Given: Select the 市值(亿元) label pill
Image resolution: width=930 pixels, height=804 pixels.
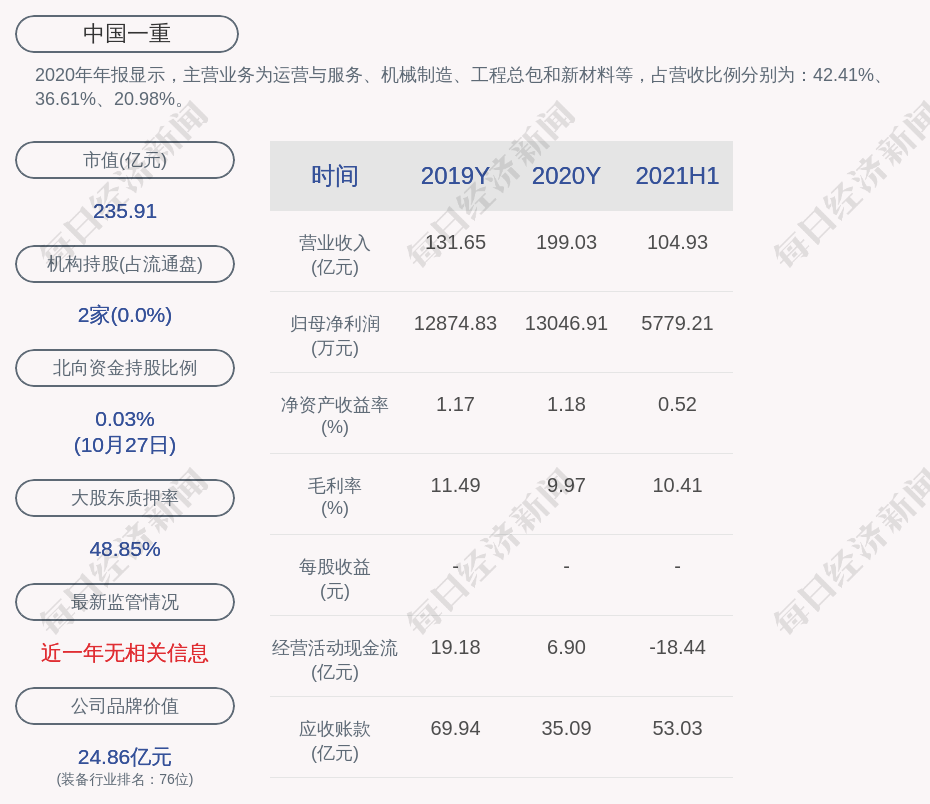Looking at the screenshot, I should [x=125, y=160].
